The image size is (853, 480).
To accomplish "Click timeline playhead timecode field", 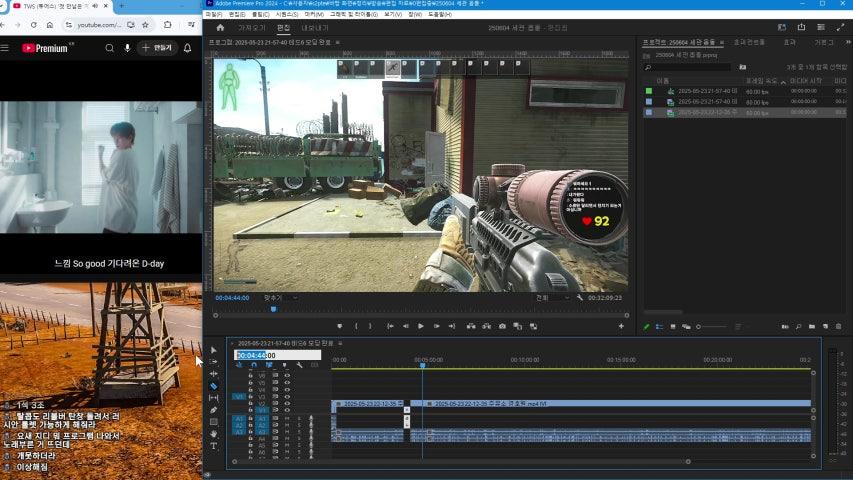I will tap(277, 355).
